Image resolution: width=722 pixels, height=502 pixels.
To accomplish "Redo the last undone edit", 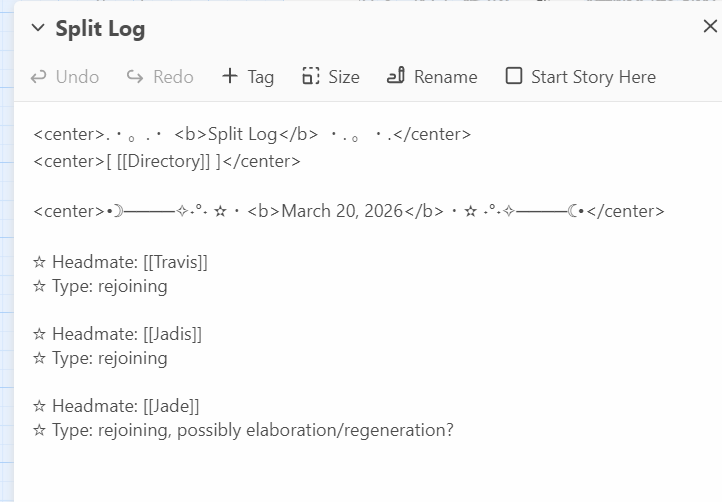I will [x=160, y=77].
